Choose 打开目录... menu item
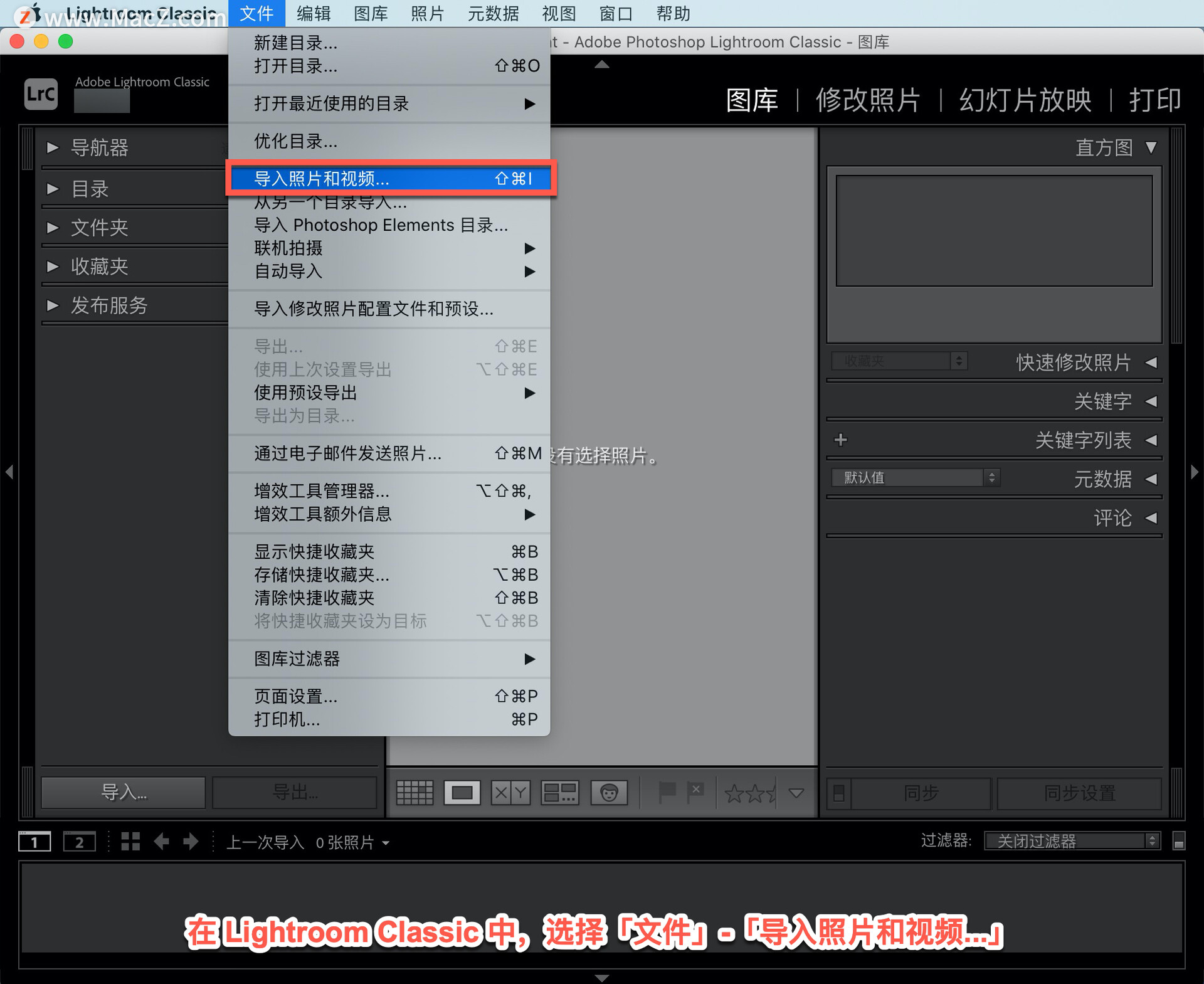Viewport: 1204px width, 984px height. click(389, 66)
